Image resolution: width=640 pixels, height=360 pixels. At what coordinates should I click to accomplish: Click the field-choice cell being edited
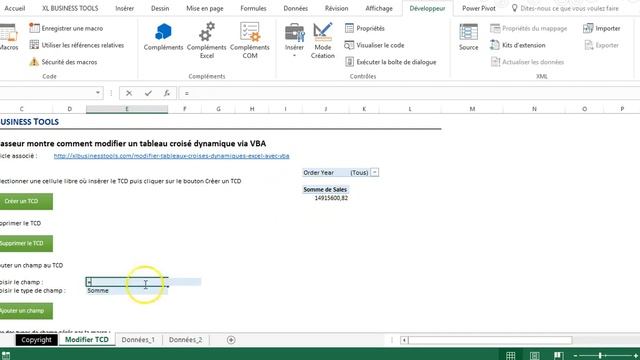pyautogui.click(x=127, y=282)
